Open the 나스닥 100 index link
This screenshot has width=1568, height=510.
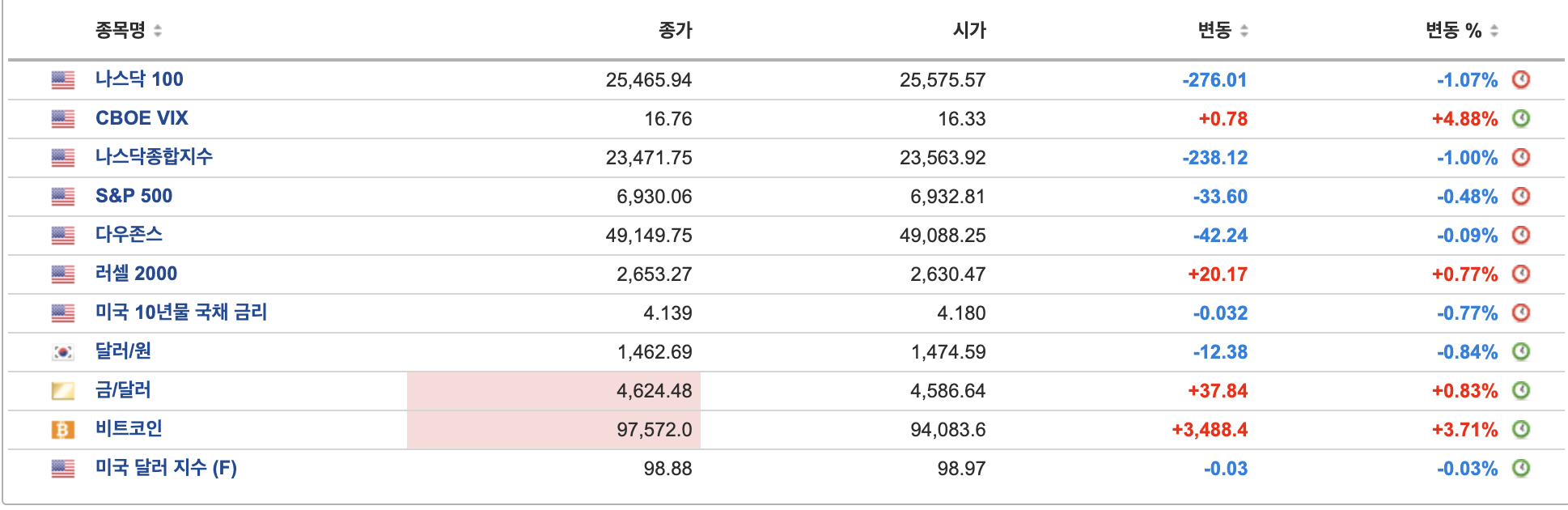[x=139, y=79]
